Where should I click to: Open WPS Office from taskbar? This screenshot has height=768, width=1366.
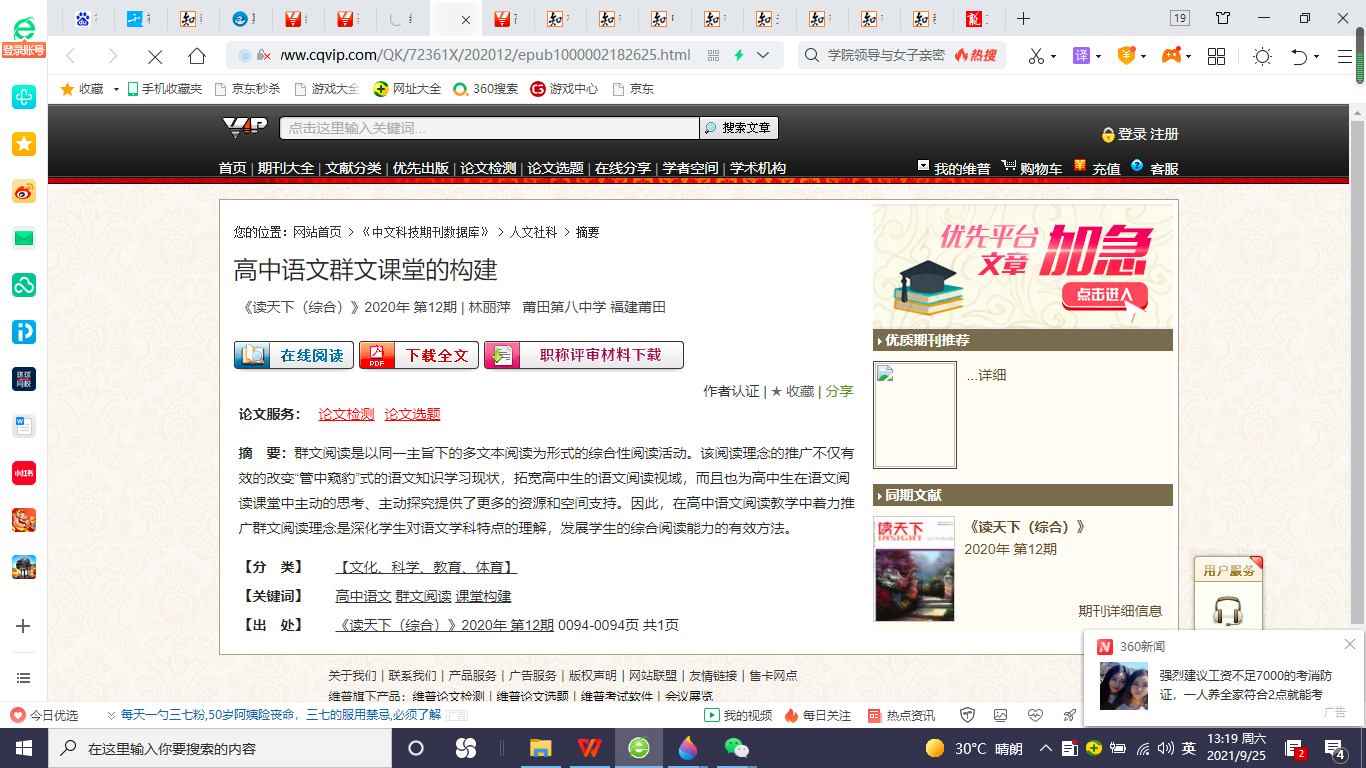589,748
